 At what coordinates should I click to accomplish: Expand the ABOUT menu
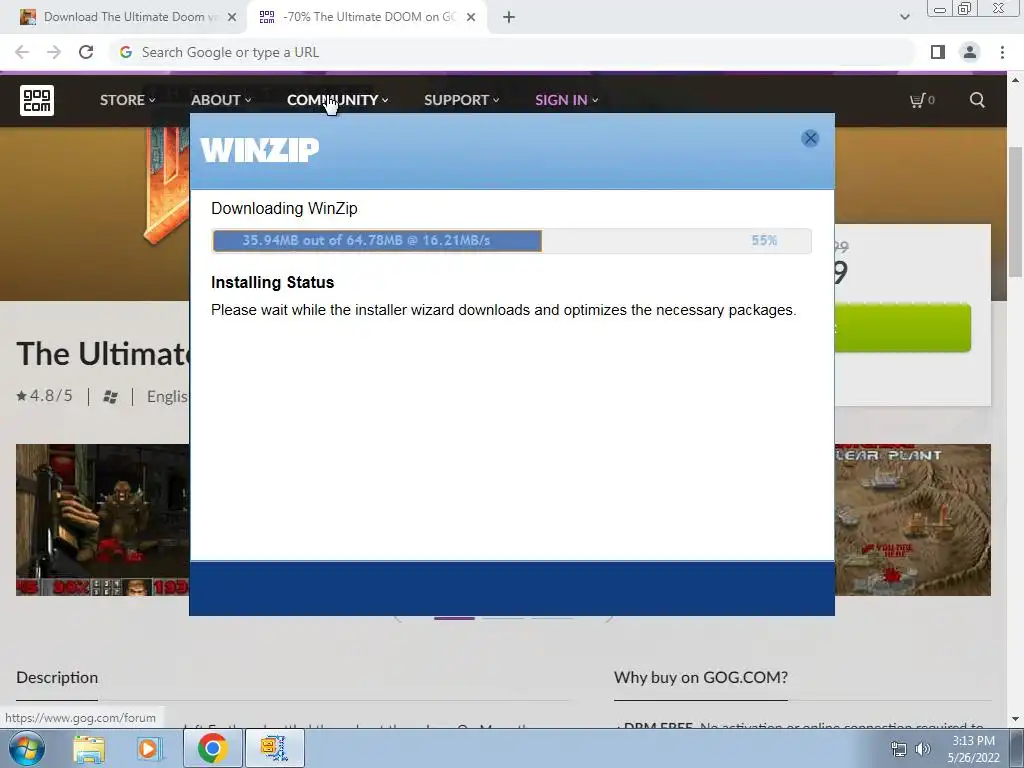pos(221,100)
